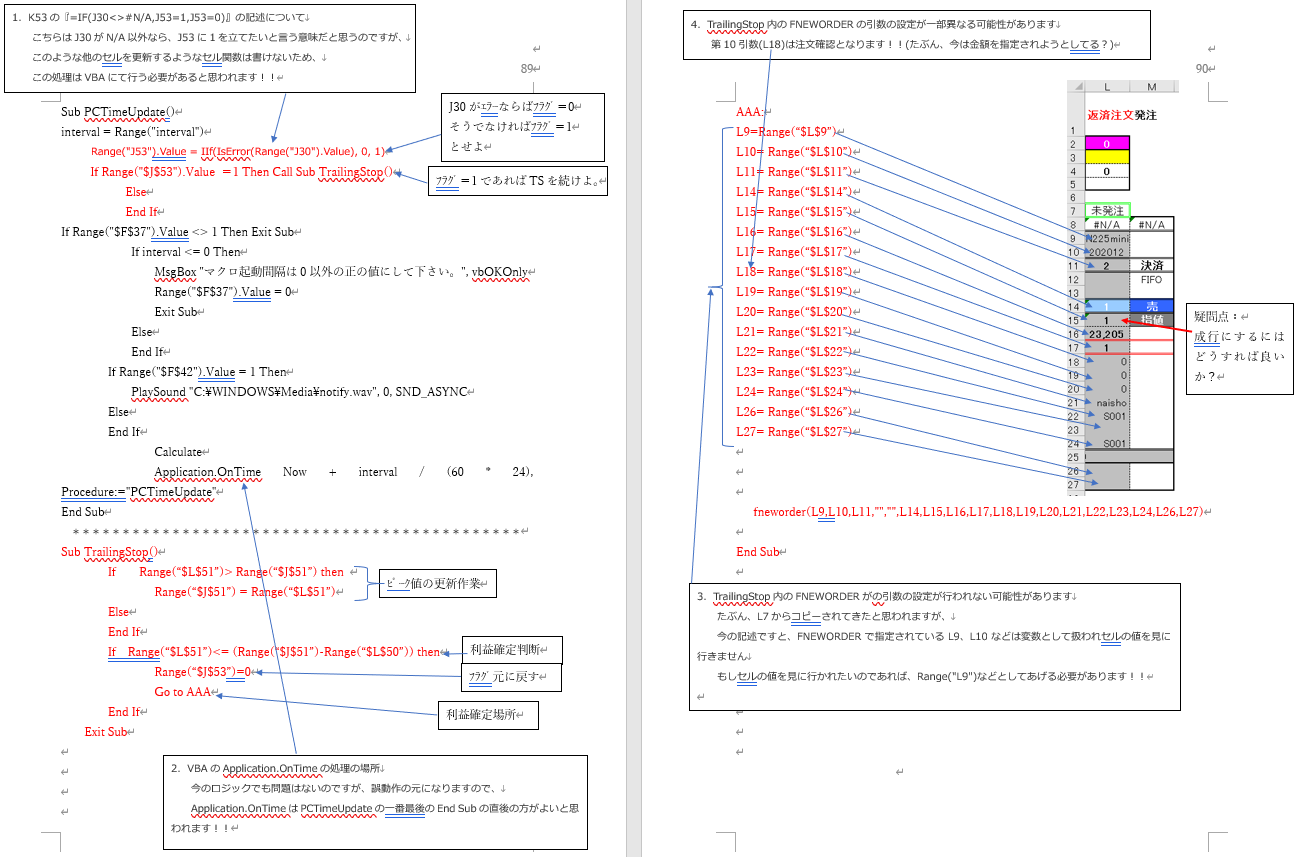Click the 利益確定場所 callout box
1299x857 pixels.
(x=488, y=715)
